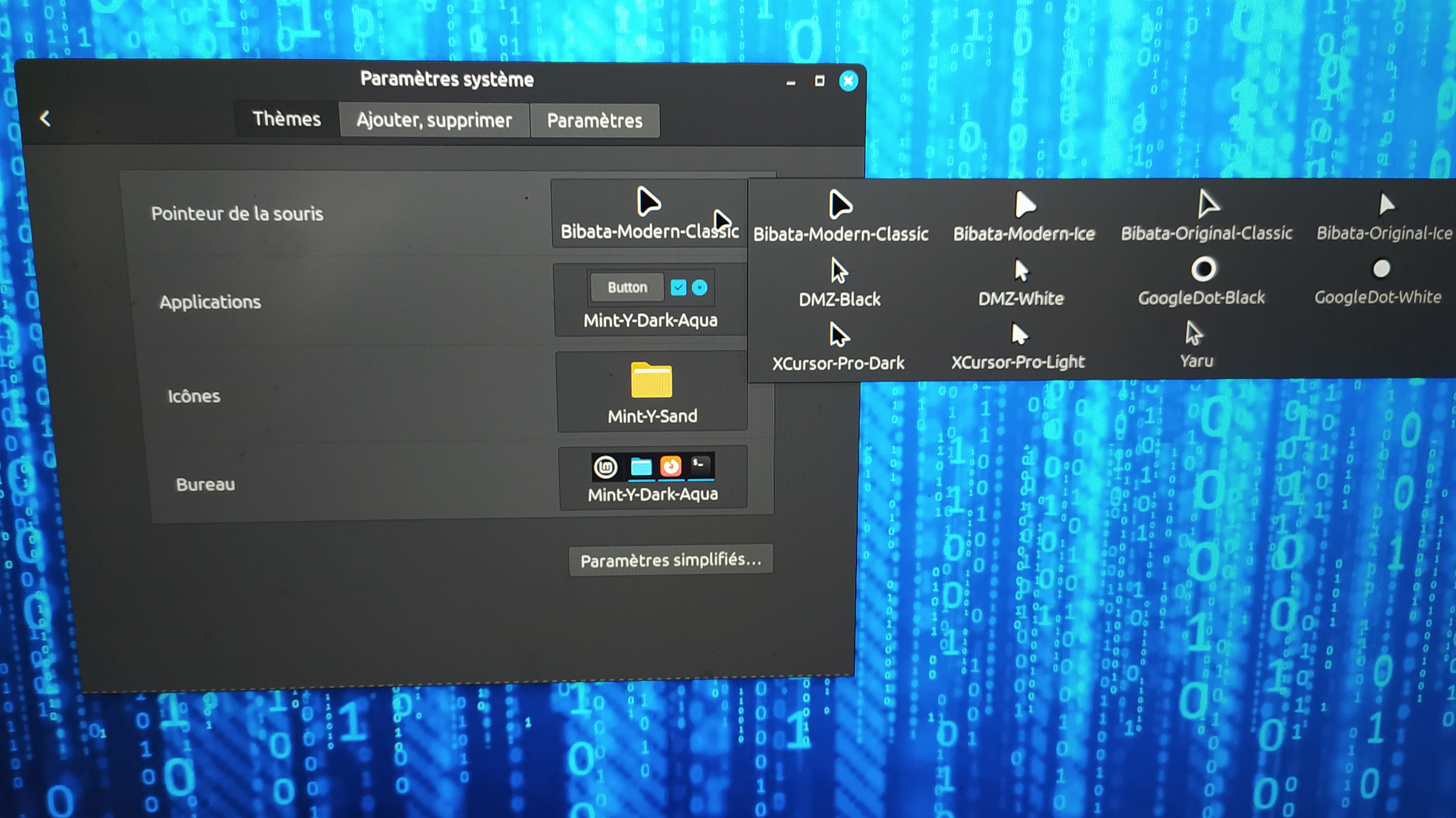Select the XCursor-Pro-Dark cursor
Screen dimensions: 1456x818
[x=839, y=347]
